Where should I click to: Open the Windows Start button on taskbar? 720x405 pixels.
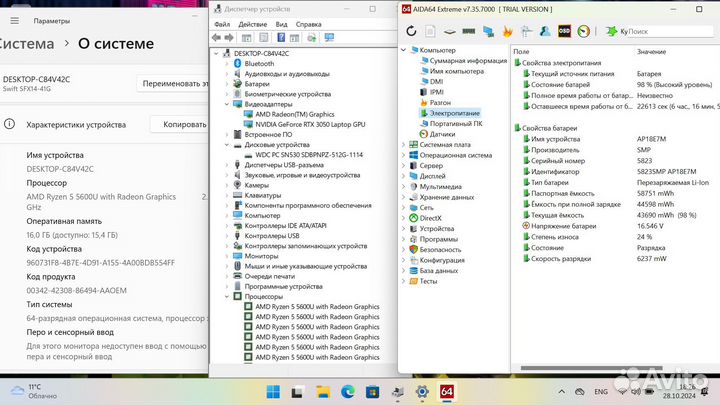[x=273, y=392]
